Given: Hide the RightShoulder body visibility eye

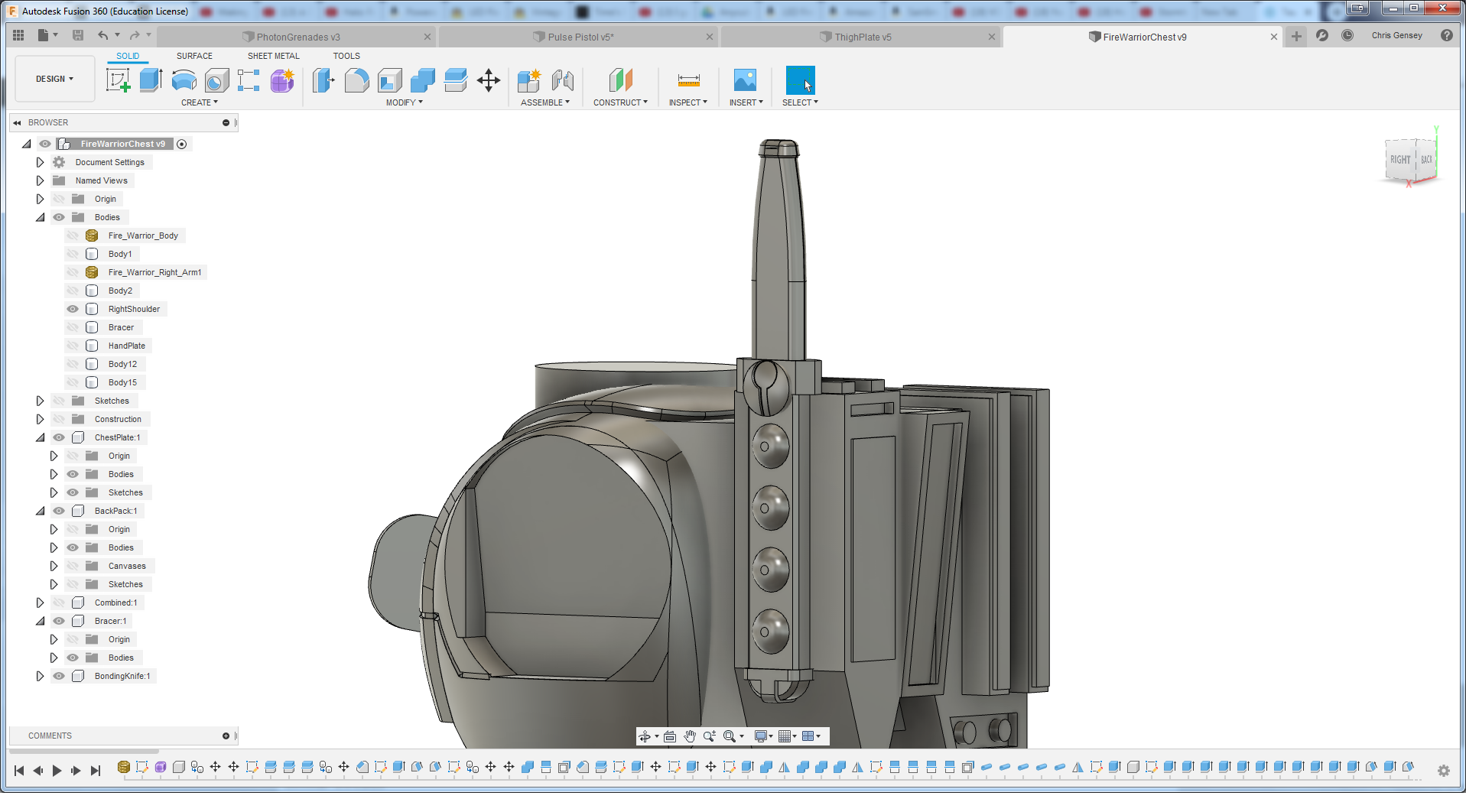Looking at the screenshot, I should (73, 309).
